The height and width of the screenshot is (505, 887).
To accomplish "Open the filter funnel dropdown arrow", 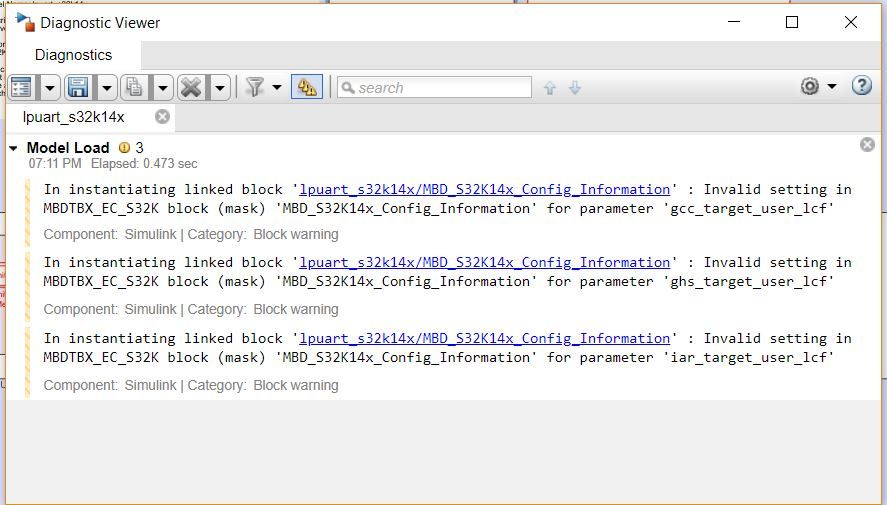I will coord(277,87).
